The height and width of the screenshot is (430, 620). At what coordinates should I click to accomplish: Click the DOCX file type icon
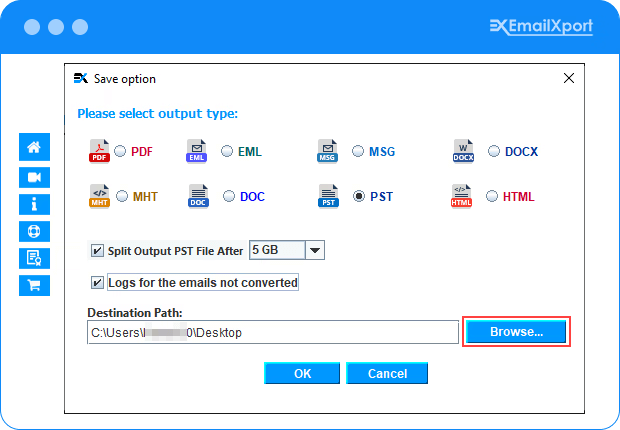464,152
